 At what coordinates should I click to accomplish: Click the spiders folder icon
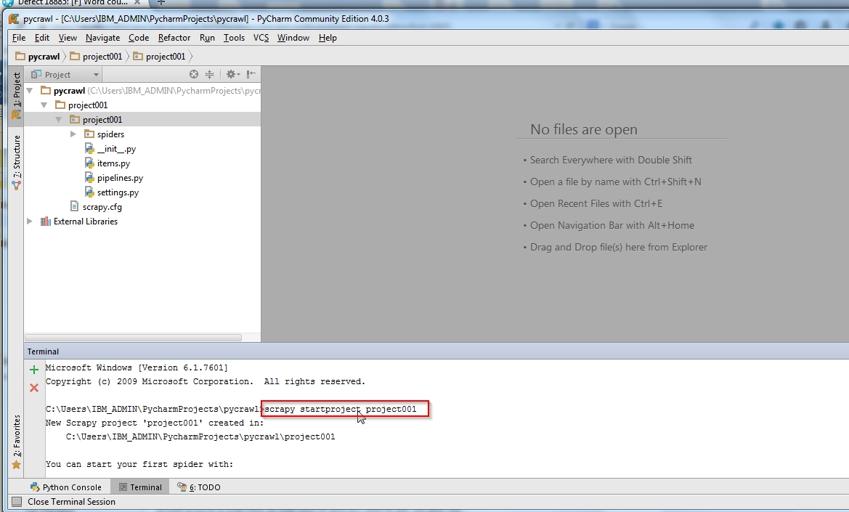click(89, 134)
